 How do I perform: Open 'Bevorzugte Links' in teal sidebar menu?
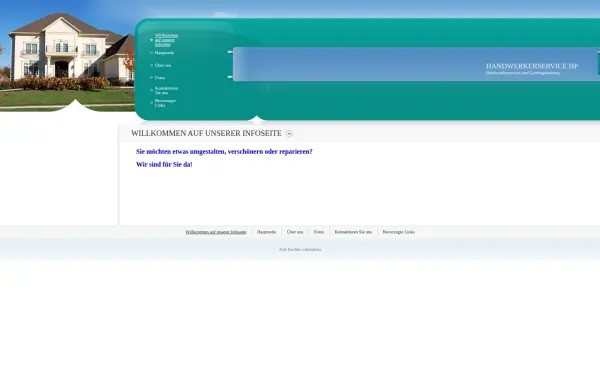tap(165, 103)
